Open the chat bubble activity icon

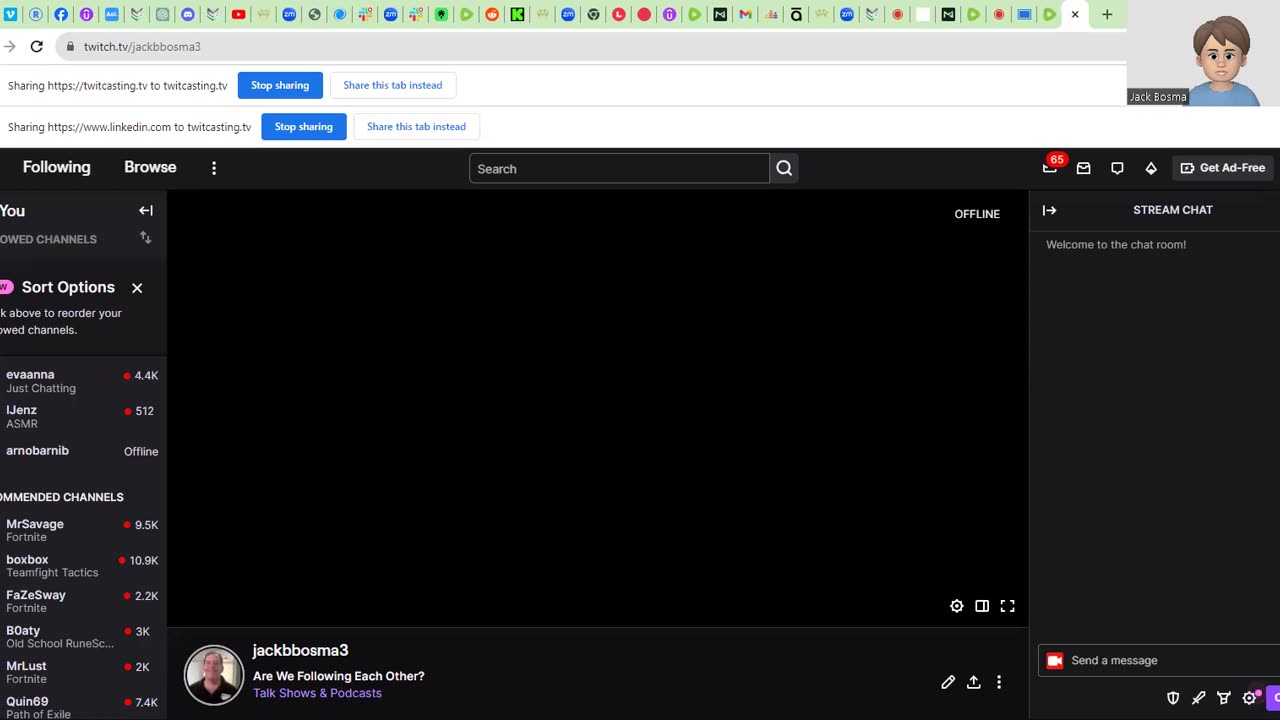pyautogui.click(x=1117, y=168)
